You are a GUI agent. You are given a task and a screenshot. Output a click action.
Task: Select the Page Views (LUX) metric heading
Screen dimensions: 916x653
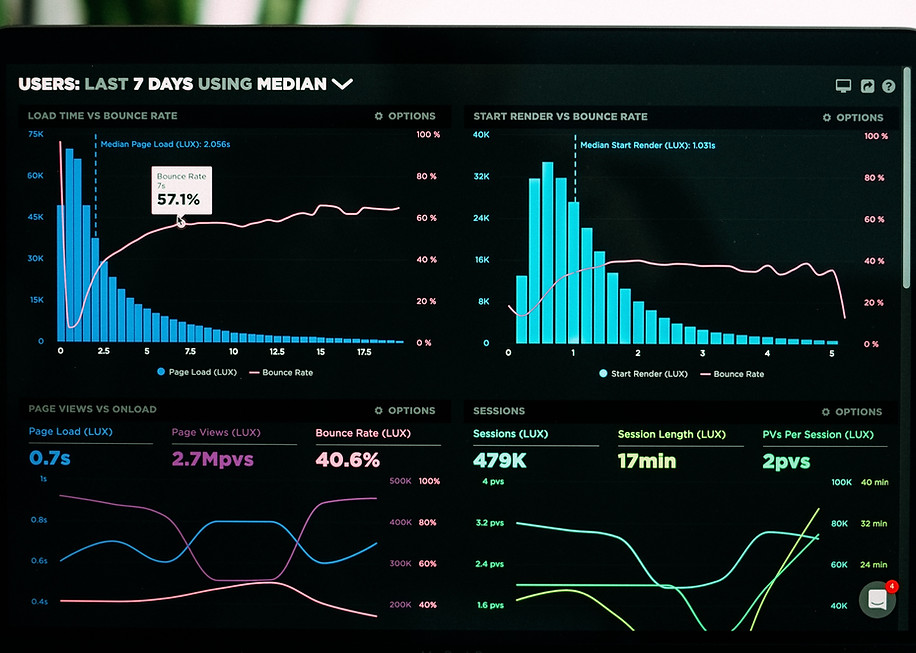(216, 432)
